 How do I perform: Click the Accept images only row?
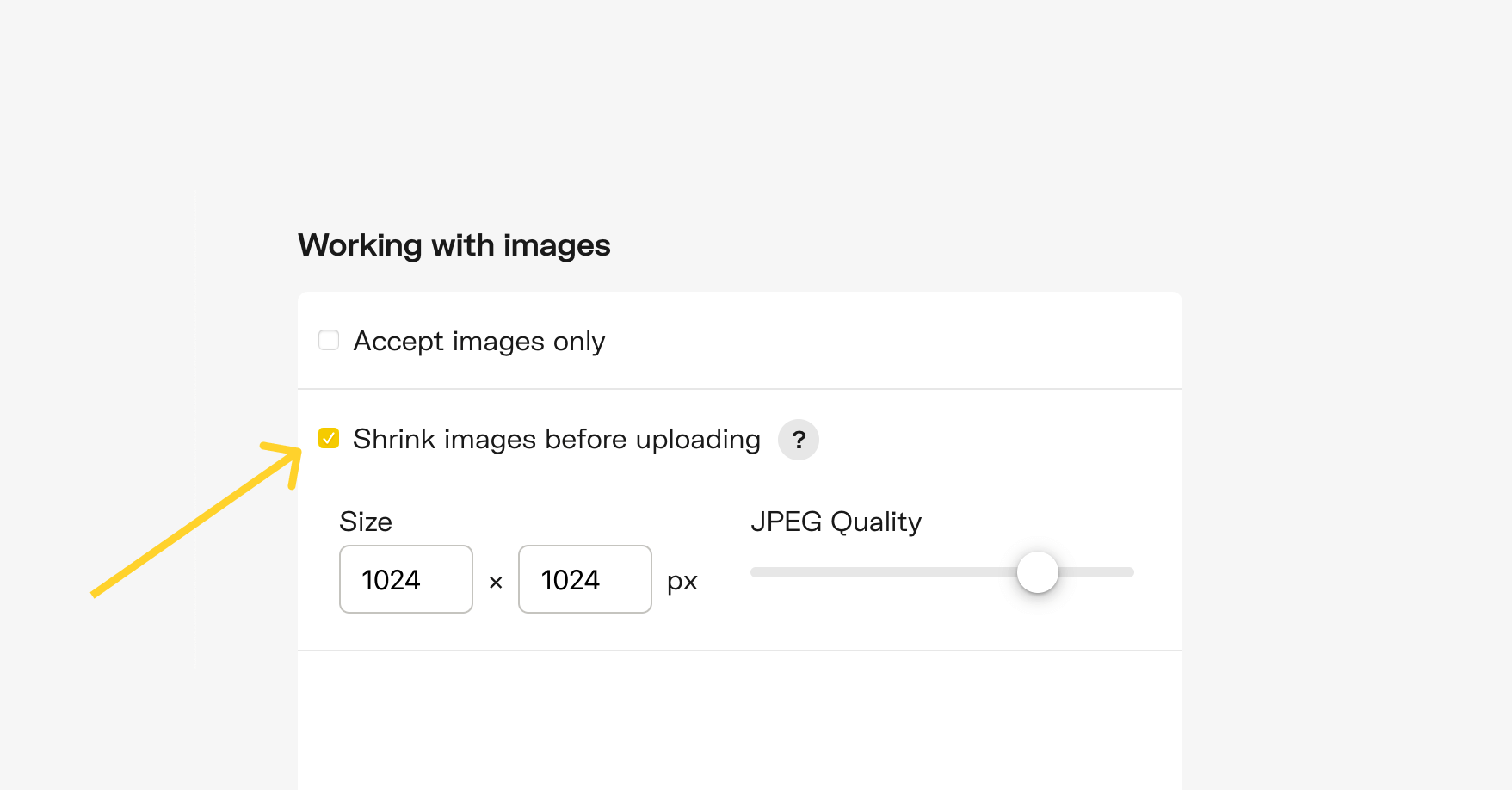478,341
